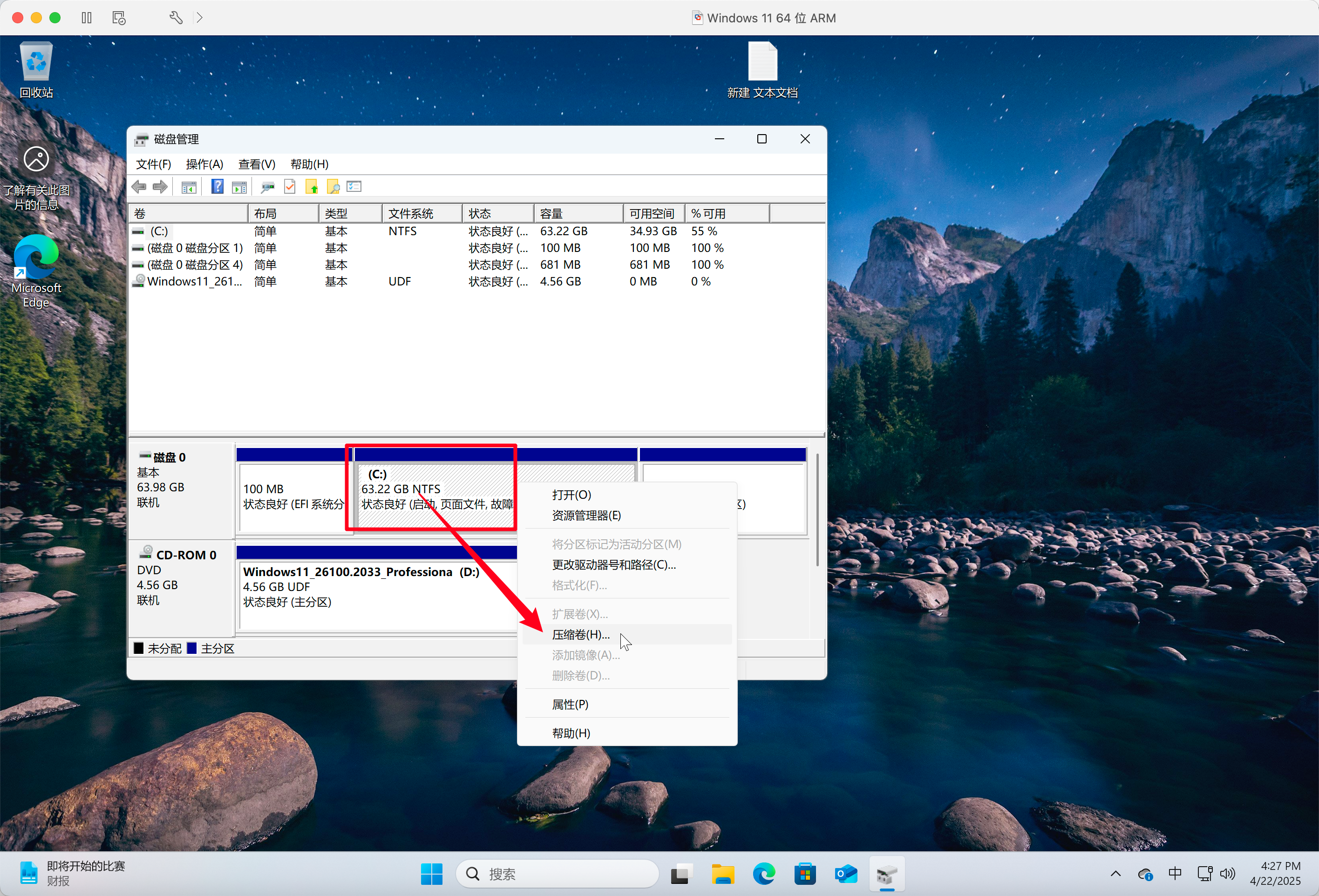The image size is (1319, 896).
Task: Click the checklist settings icon in toolbar
Action: [x=354, y=187]
